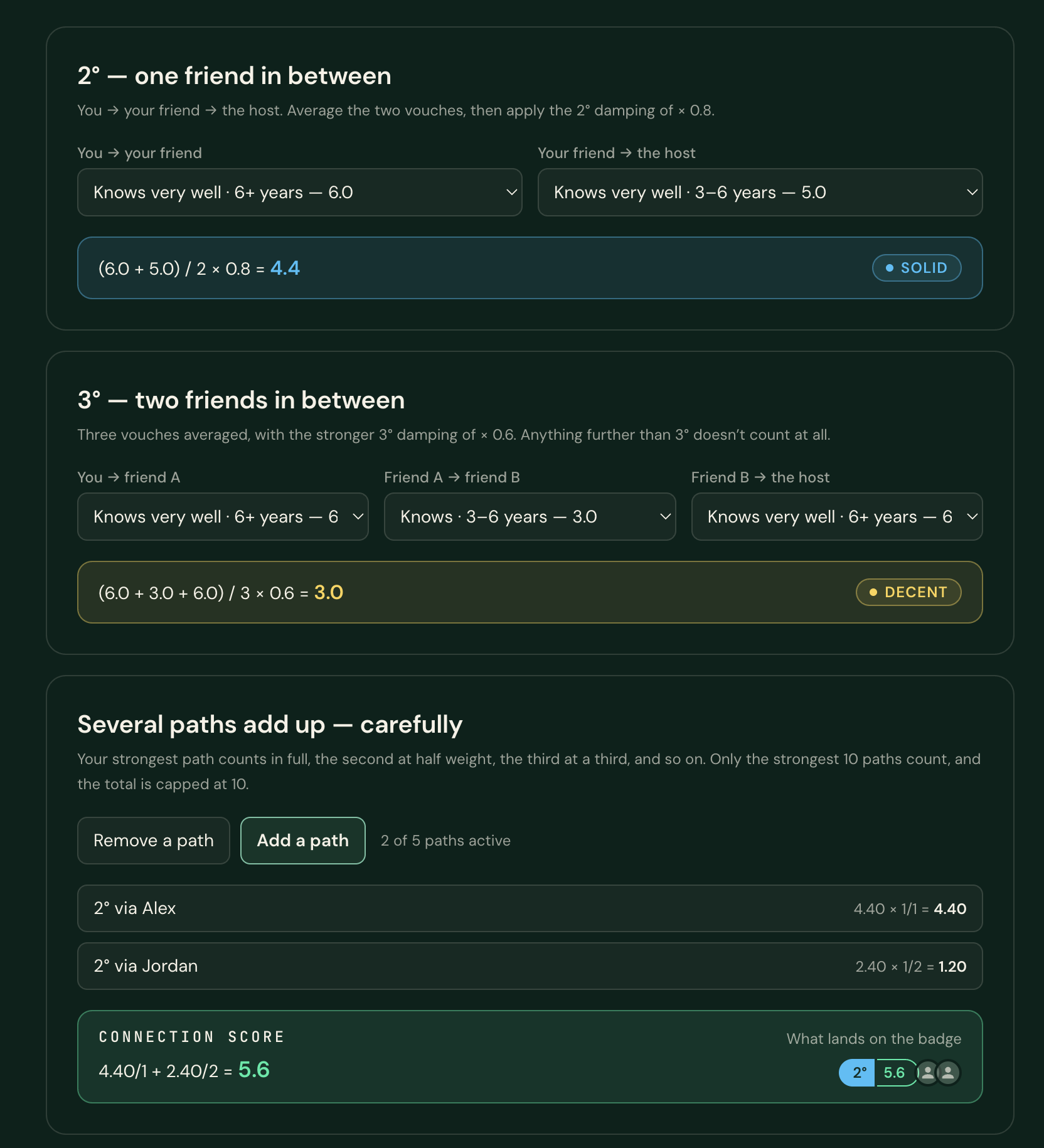Image resolution: width=1044 pixels, height=1148 pixels.
Task: Click the "3° — two friends in between" heading
Action: tap(241, 400)
